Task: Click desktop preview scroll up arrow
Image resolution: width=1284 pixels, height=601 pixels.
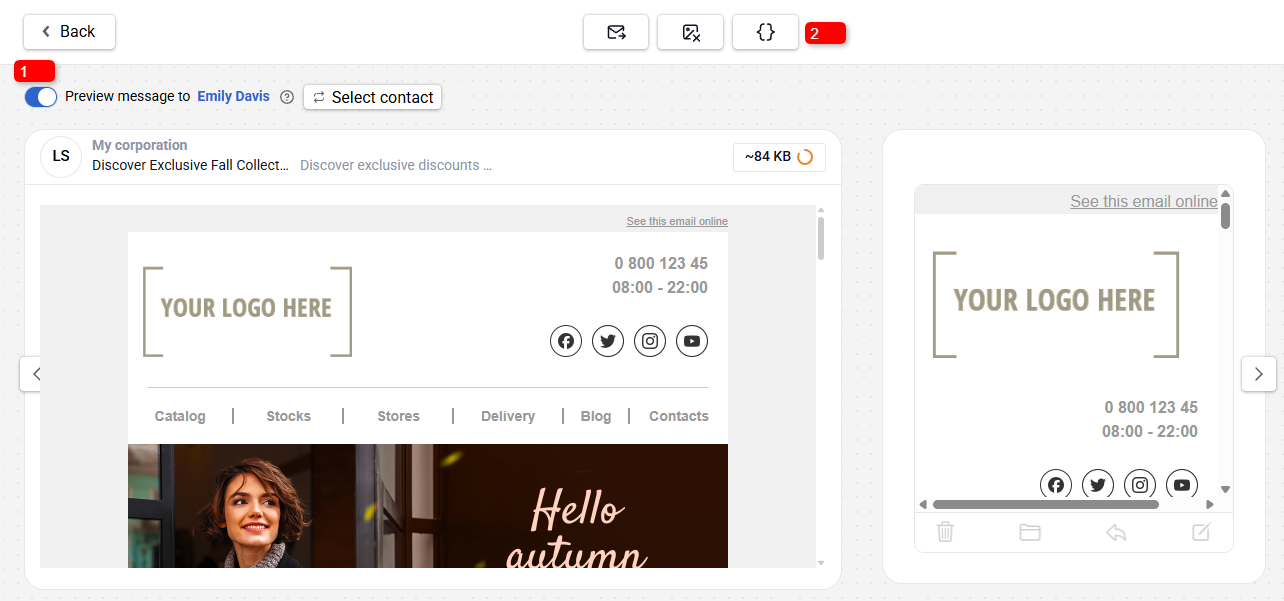Action: pyautogui.click(x=821, y=211)
